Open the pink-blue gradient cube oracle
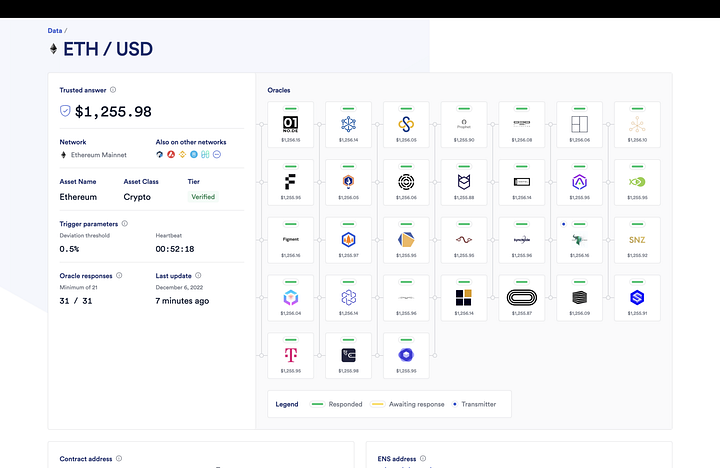Image resolution: width=720 pixels, height=468 pixels. coord(291,298)
